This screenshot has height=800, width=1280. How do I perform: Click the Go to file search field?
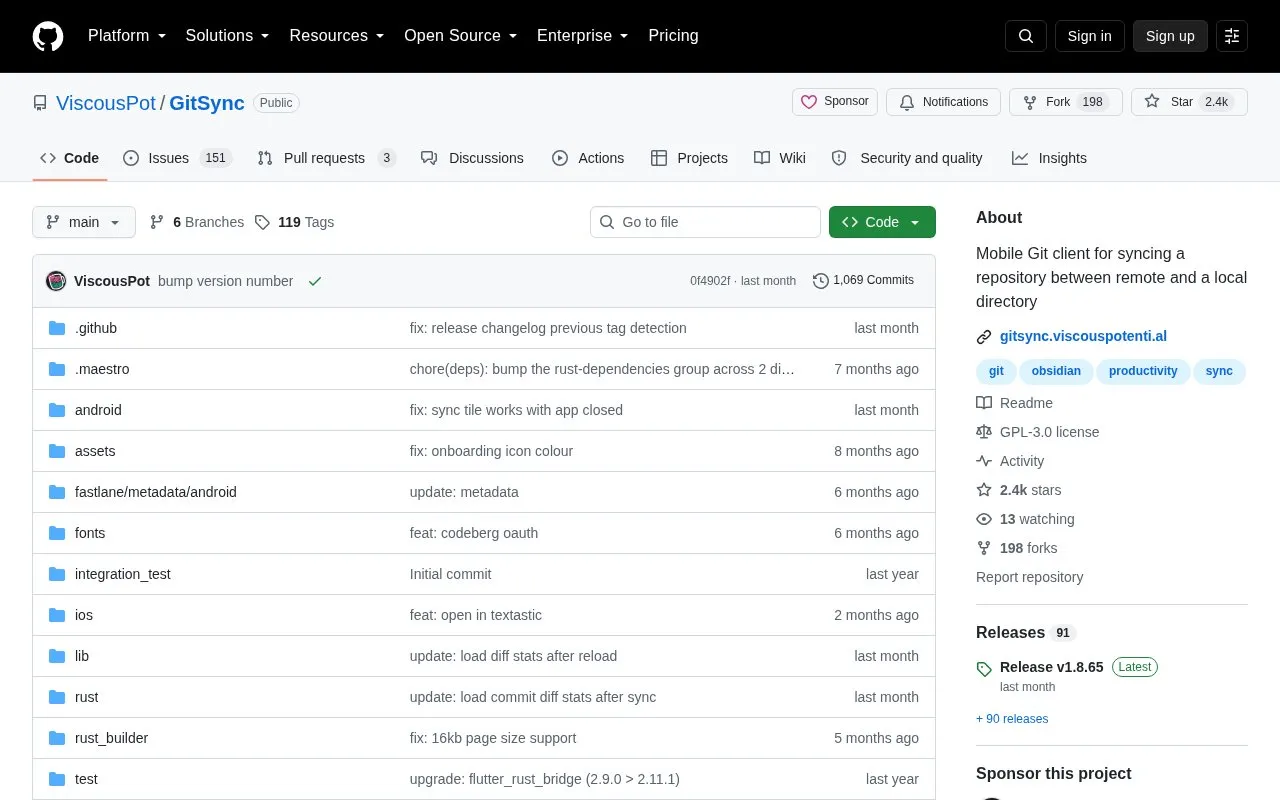(705, 222)
